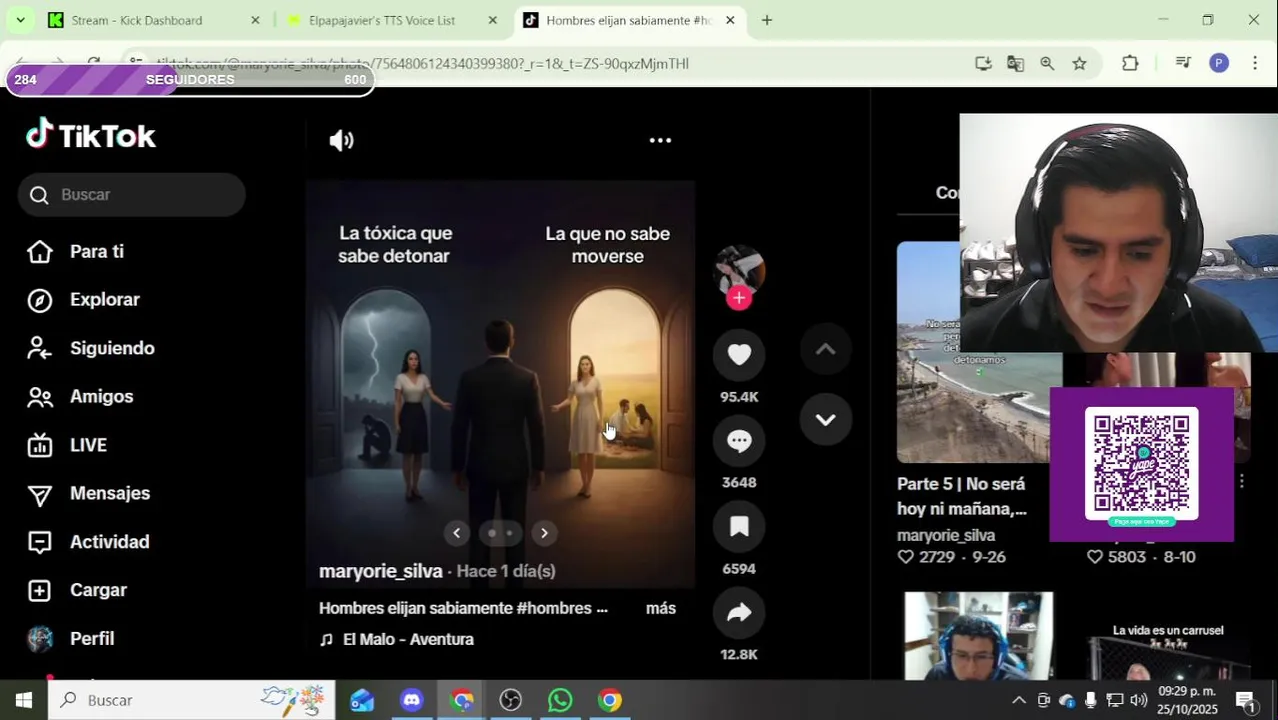
Task: Go to next video with down chevron
Action: (x=825, y=420)
